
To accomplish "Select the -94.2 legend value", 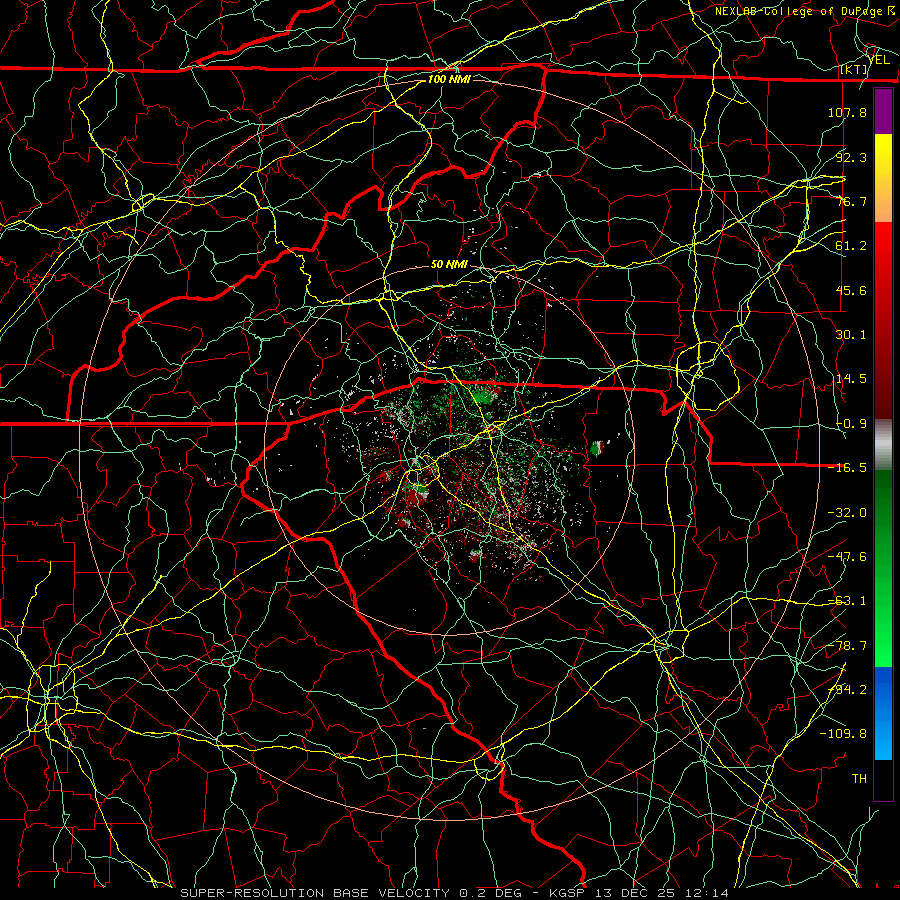I will click(847, 690).
